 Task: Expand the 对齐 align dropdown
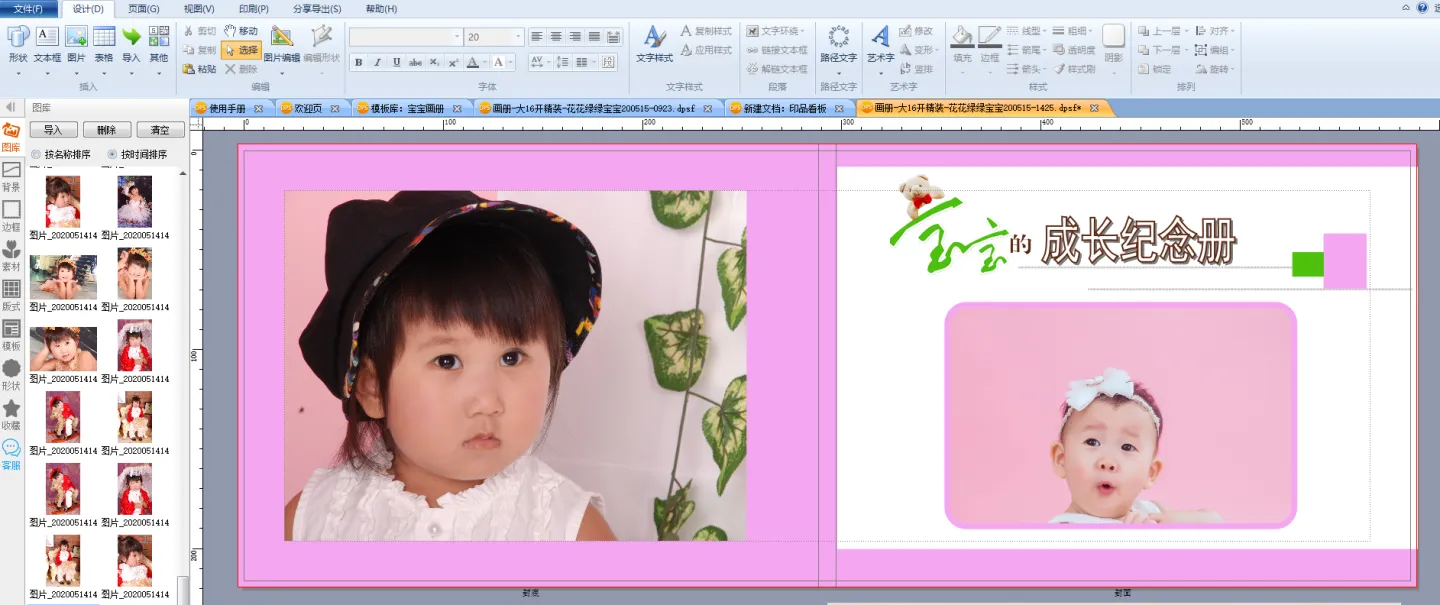coord(1218,31)
